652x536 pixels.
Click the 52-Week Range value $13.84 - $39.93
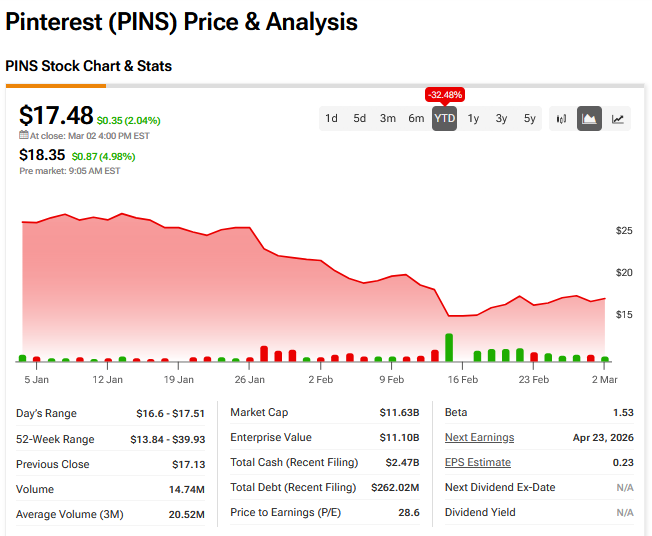(x=168, y=439)
